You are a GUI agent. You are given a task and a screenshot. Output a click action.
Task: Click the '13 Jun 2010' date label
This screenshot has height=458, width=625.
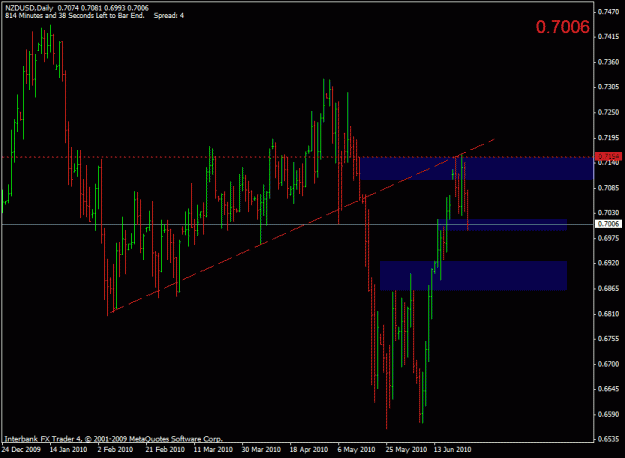pos(452,450)
